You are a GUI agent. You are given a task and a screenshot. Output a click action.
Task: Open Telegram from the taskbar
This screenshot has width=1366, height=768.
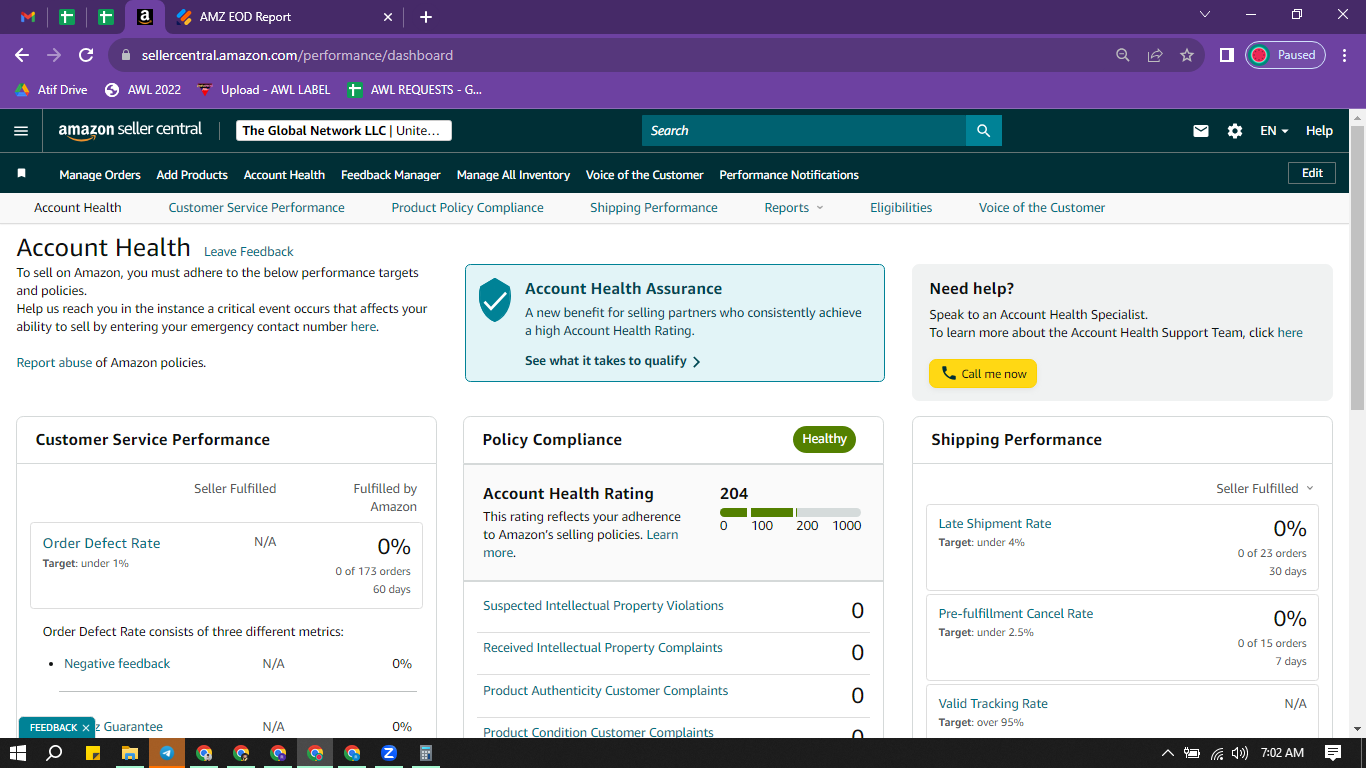click(167, 753)
